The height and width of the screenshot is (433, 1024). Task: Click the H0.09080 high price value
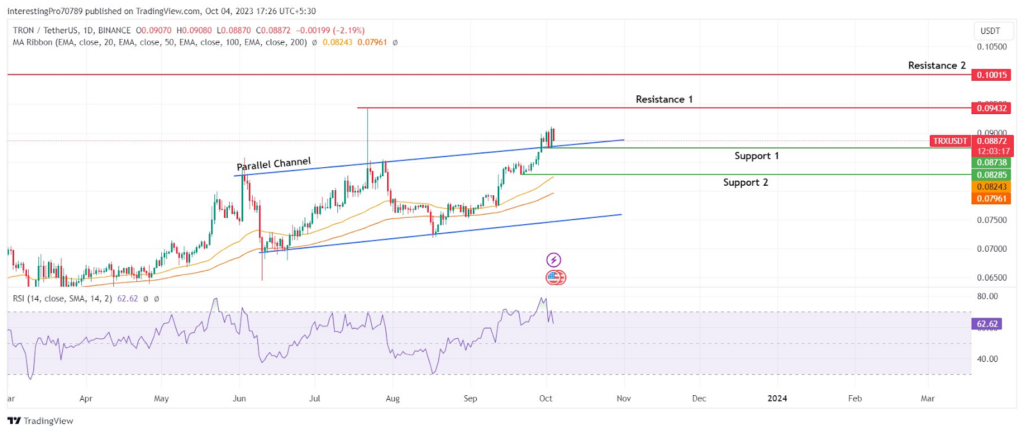(194, 30)
